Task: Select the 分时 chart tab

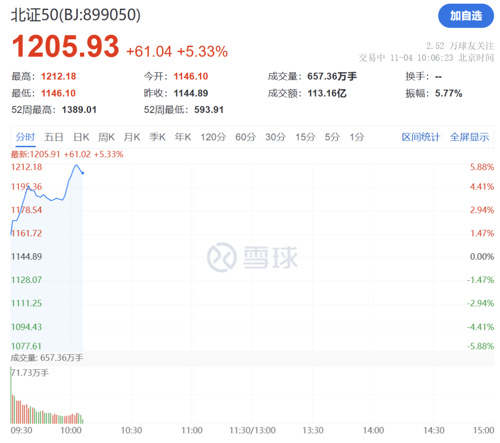Action: point(25,137)
